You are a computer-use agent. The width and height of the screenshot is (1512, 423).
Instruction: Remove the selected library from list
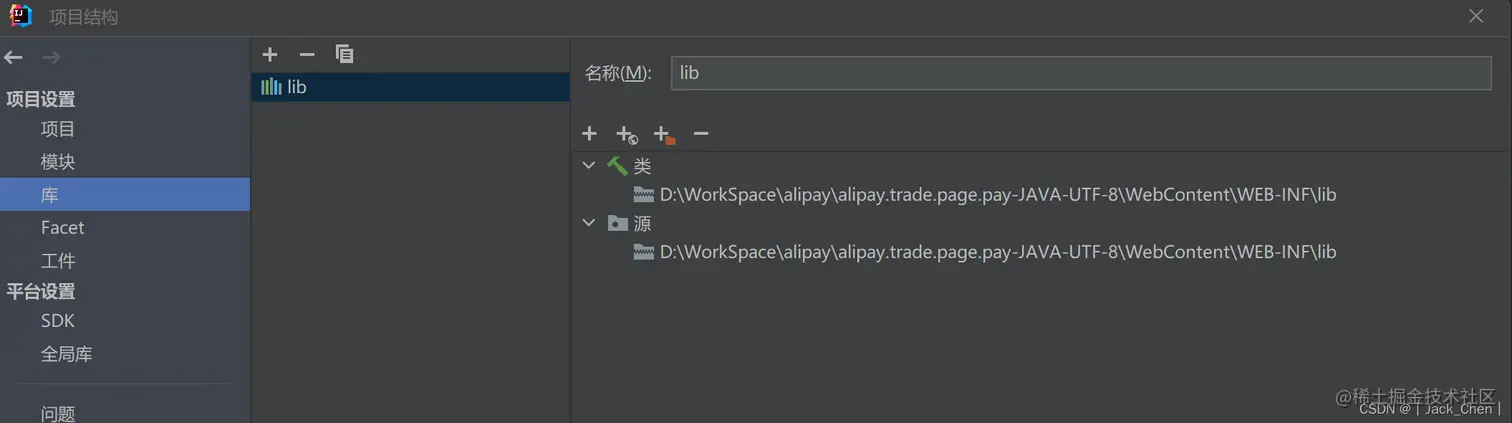point(307,54)
